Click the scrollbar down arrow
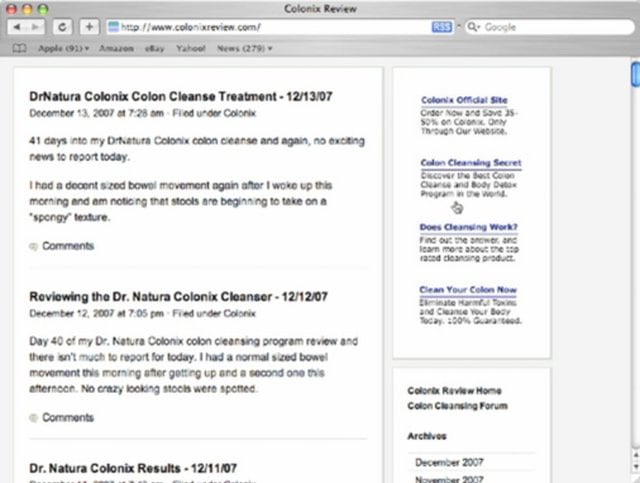The image size is (640, 483). pos(636,466)
